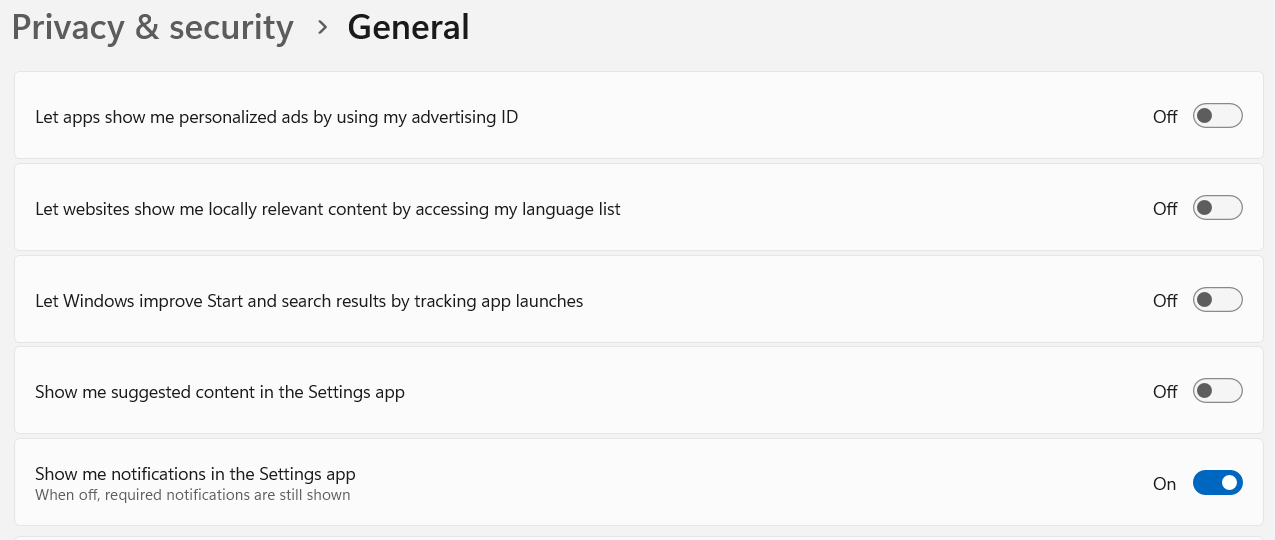Image resolution: width=1275 pixels, height=540 pixels.
Task: Click the Off status beside the language list toggle
Action: [x=1165, y=209]
